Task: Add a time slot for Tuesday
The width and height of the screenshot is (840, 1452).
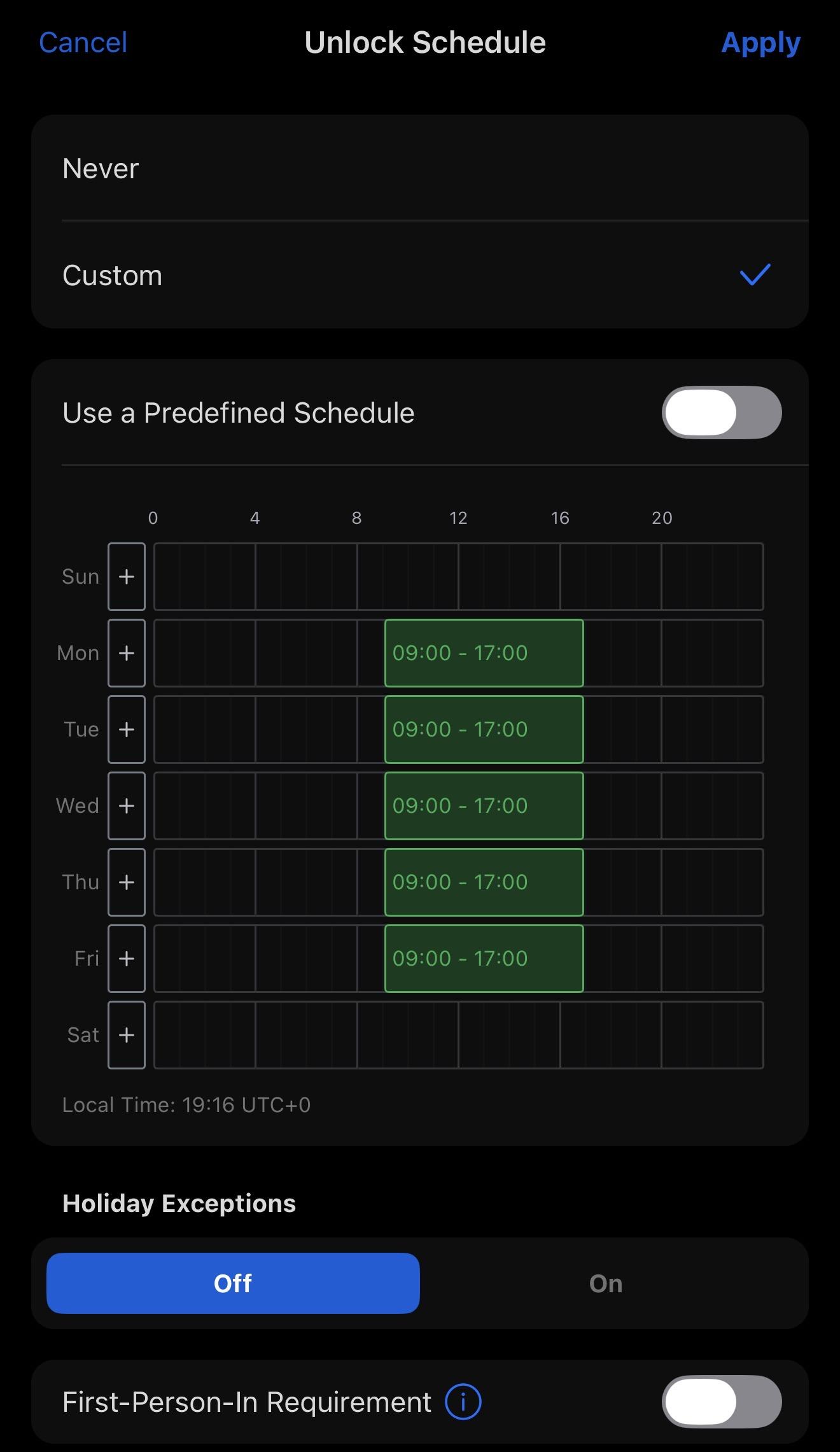Action: pos(126,729)
